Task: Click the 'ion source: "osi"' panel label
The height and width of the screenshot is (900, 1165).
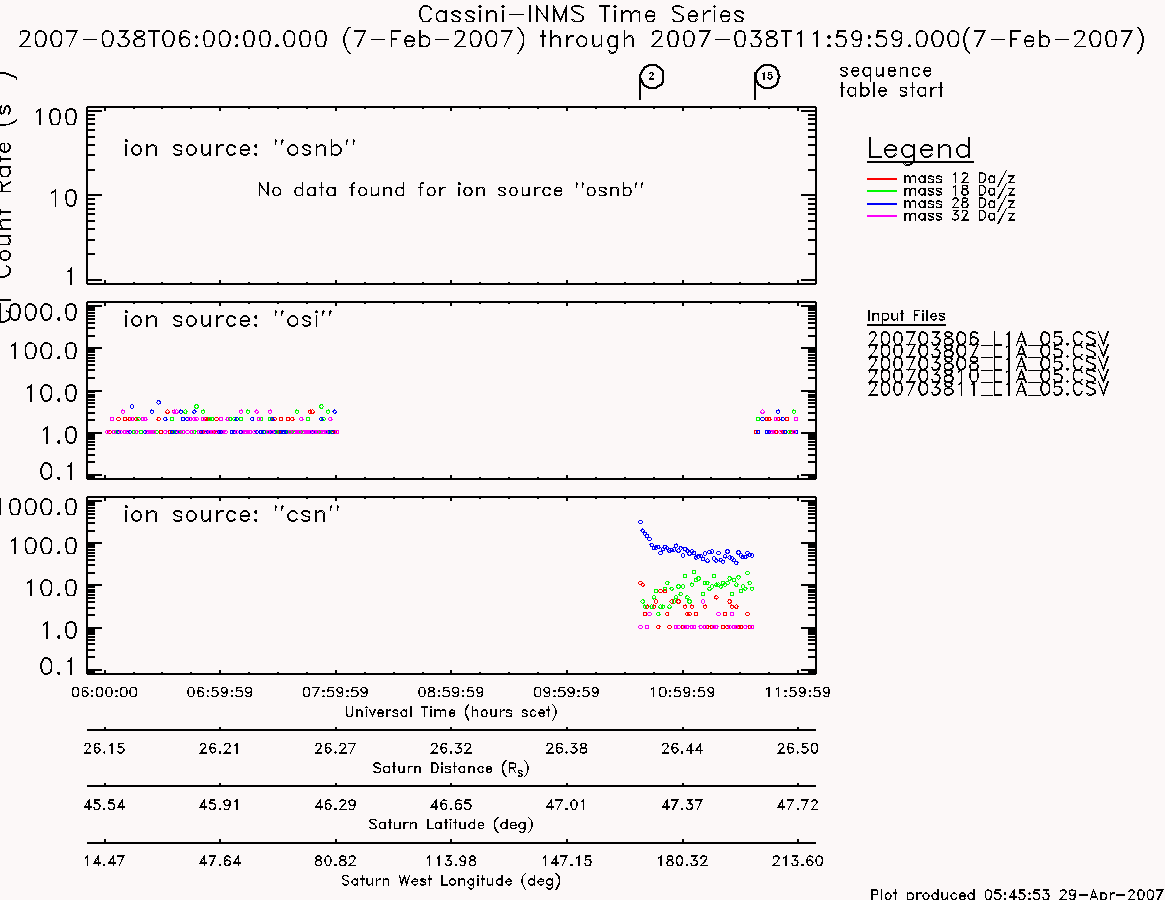Action: click(x=227, y=320)
